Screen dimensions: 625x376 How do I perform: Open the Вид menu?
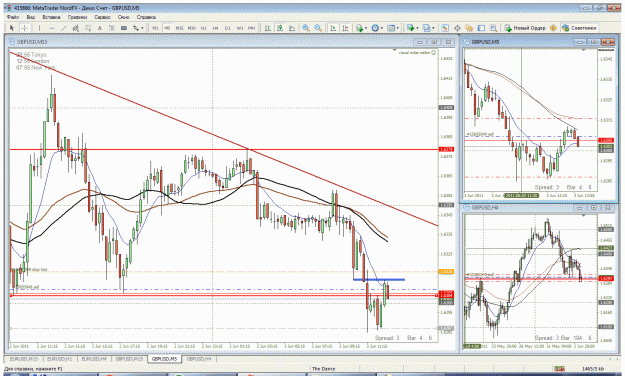click(x=31, y=17)
